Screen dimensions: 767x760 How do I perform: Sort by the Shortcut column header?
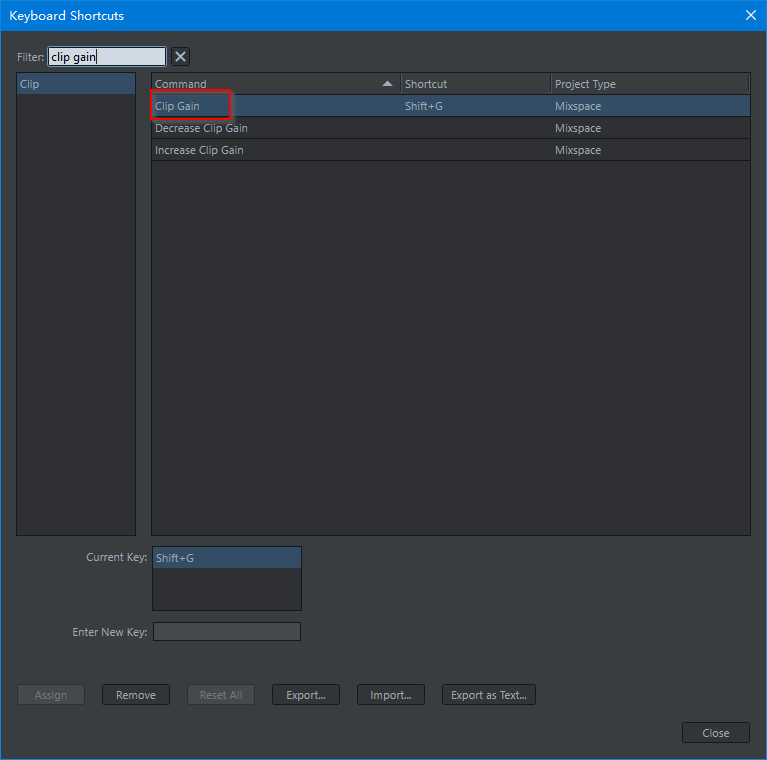(475, 84)
